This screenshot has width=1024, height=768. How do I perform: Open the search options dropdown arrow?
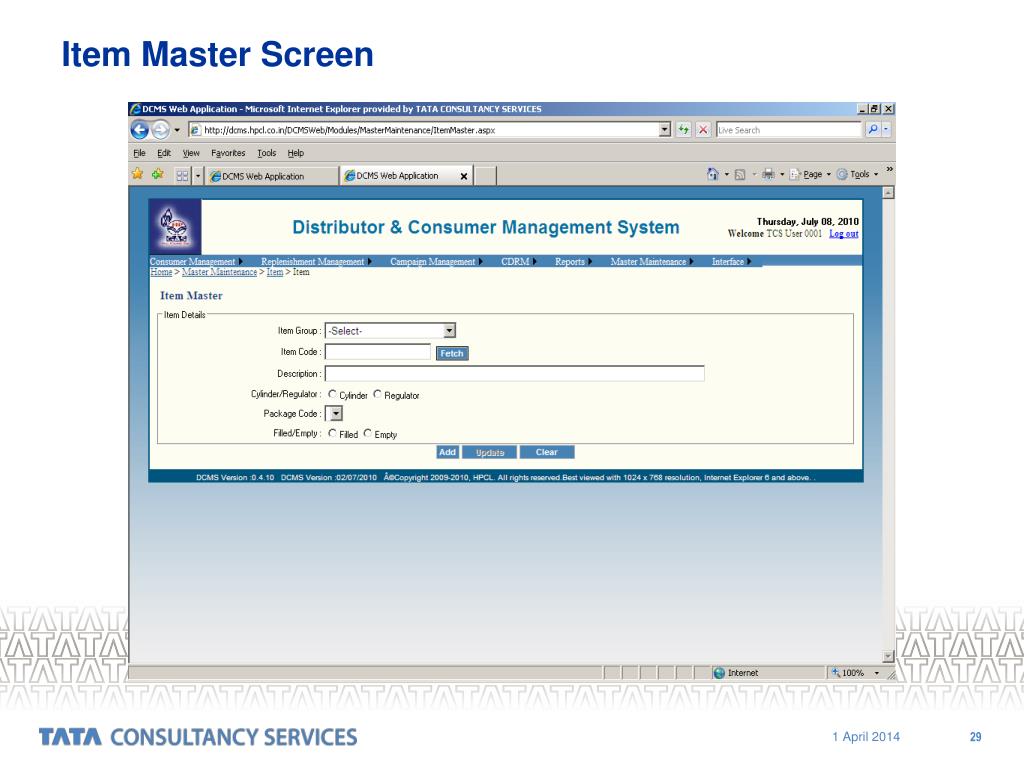pyautogui.click(x=886, y=129)
